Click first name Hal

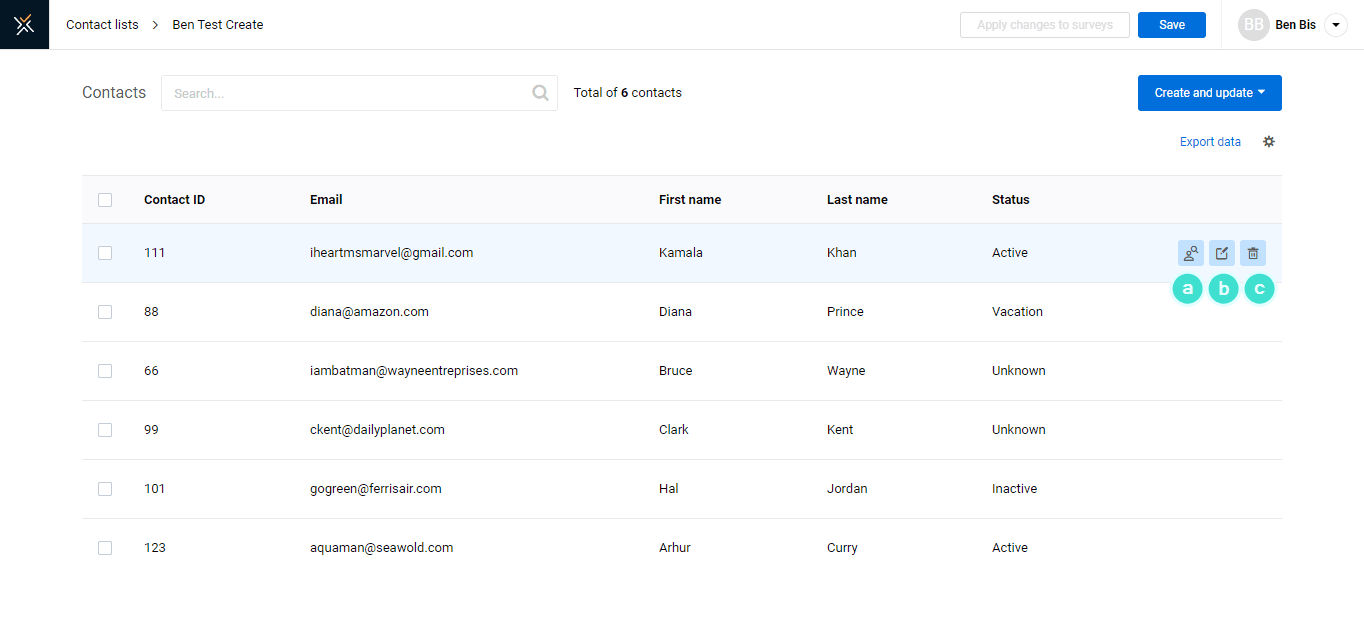(669, 489)
